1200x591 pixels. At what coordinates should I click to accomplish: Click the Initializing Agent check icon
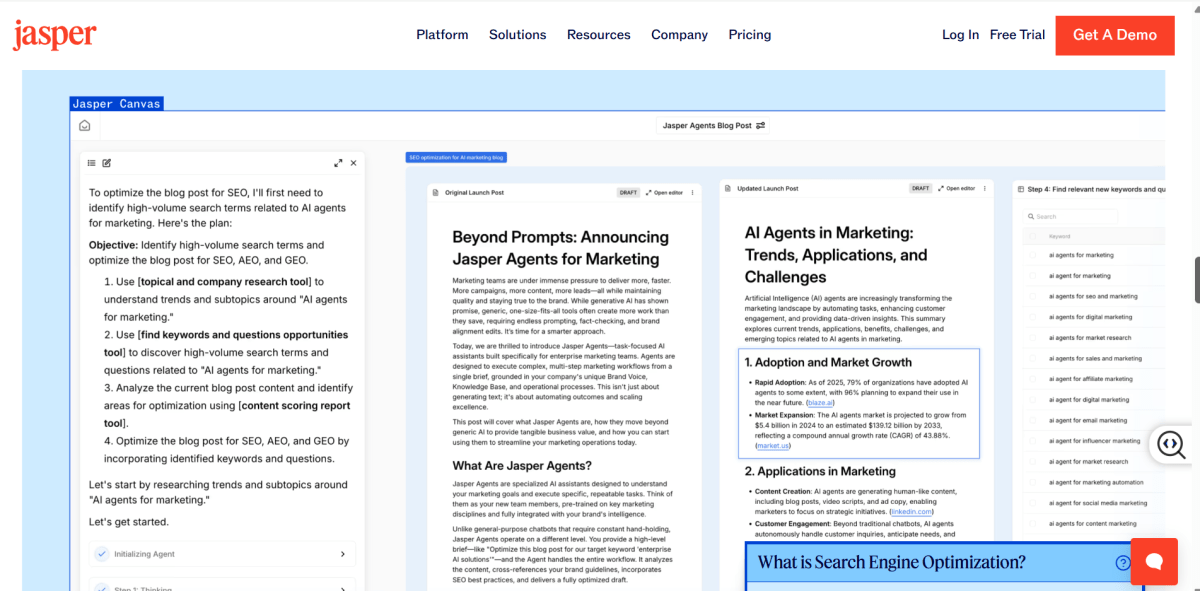(101, 554)
